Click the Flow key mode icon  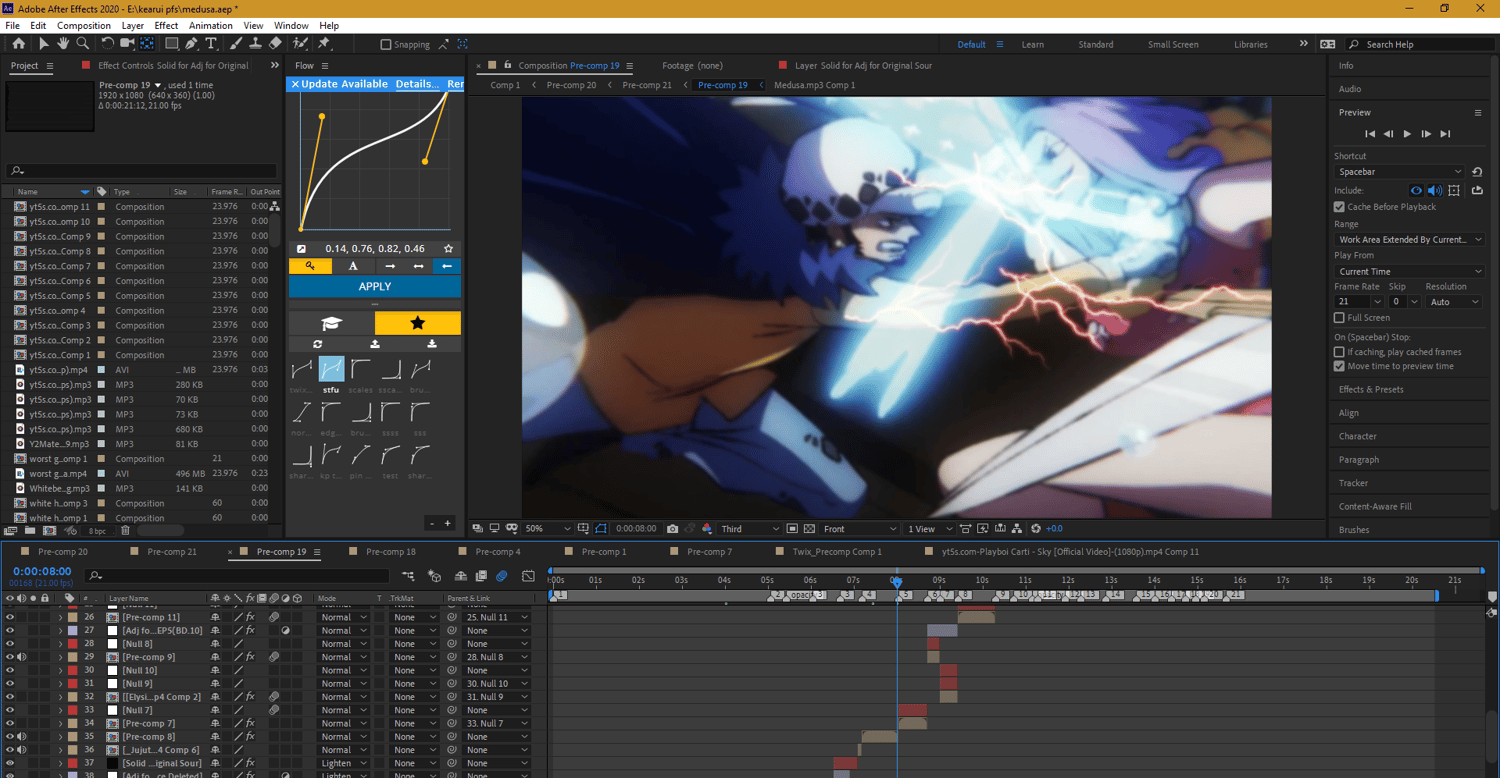(310, 266)
